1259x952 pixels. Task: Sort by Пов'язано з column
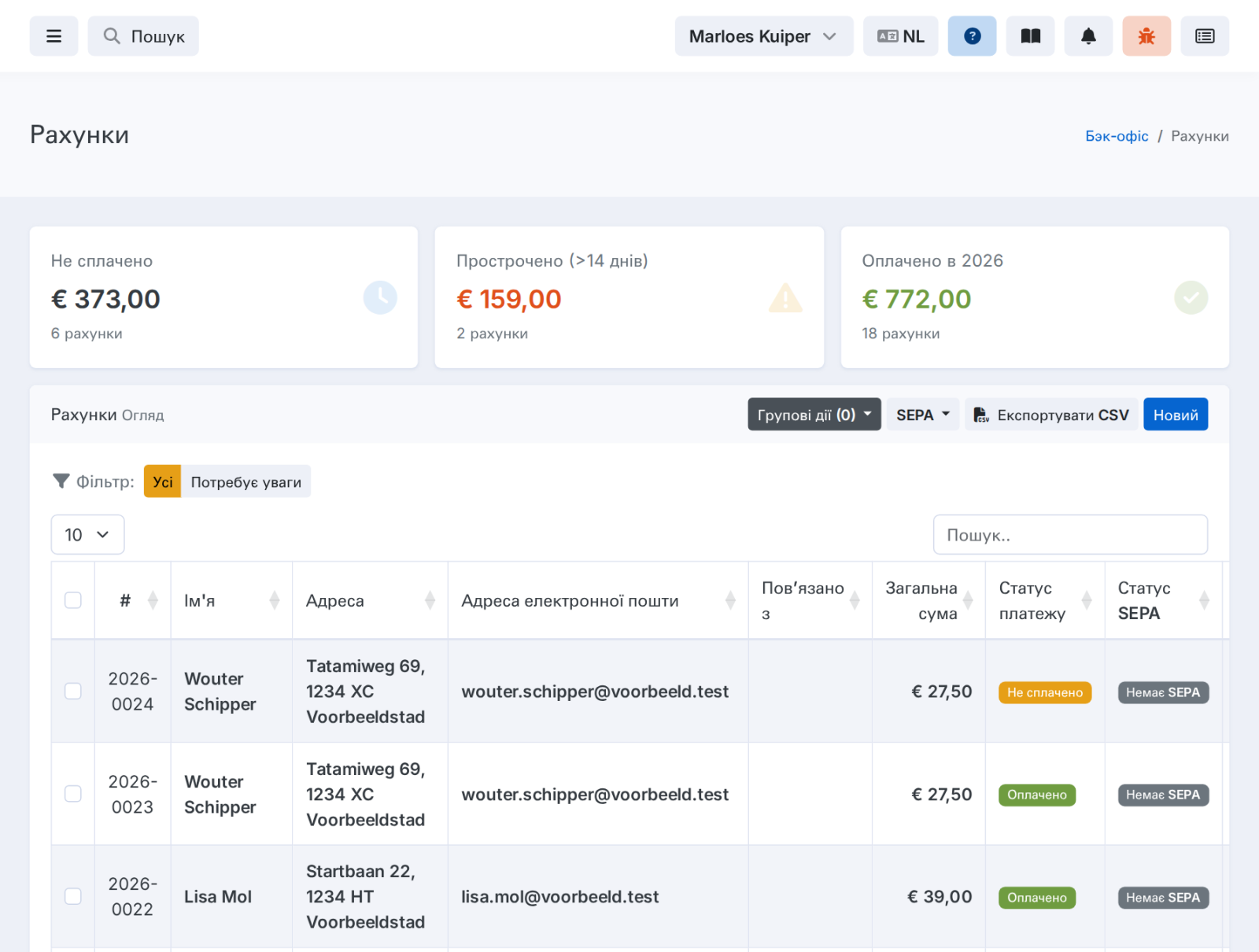[x=810, y=600]
